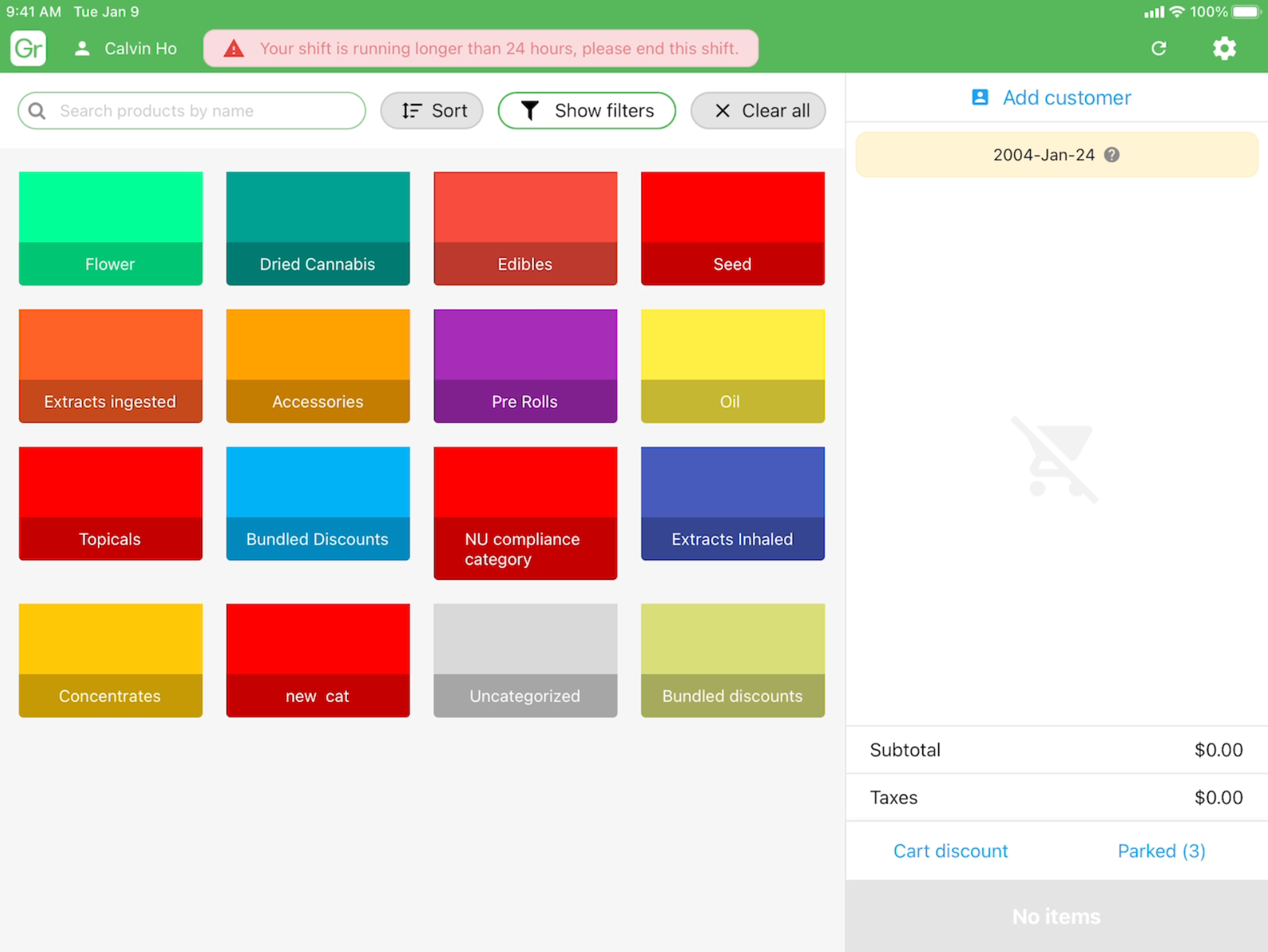Clear all applied filters
Image resolution: width=1268 pixels, height=952 pixels.
(758, 110)
